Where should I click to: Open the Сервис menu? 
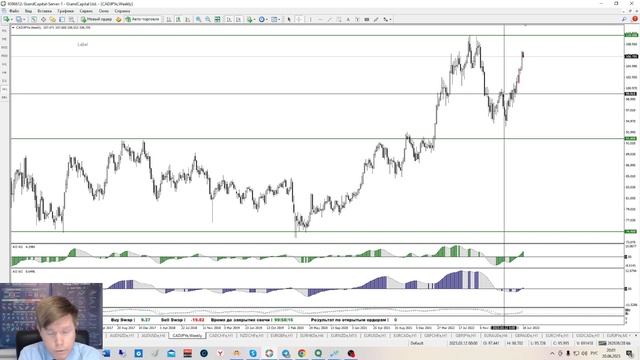[86, 11]
